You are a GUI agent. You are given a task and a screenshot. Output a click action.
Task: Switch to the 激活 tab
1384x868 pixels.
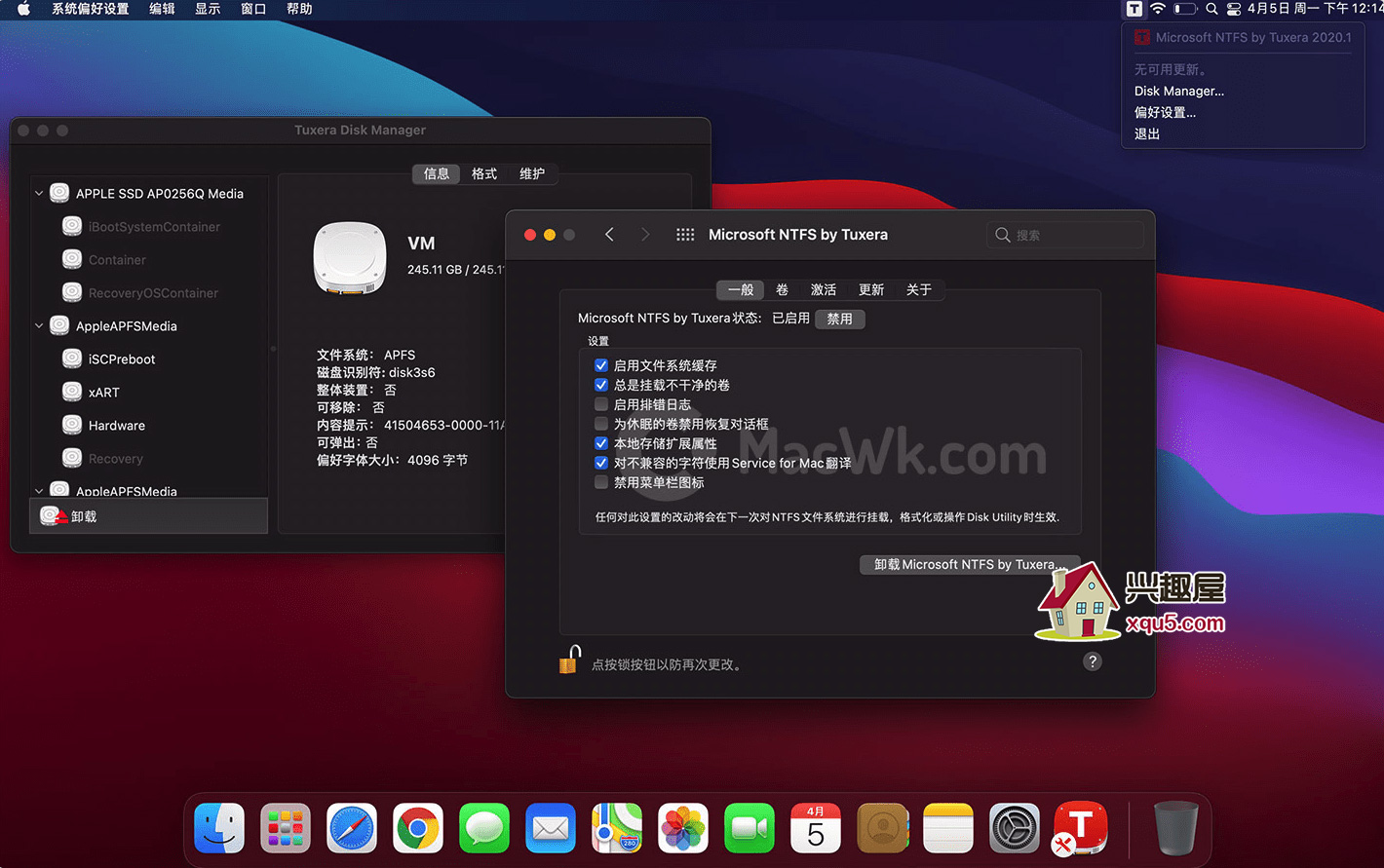[824, 289]
